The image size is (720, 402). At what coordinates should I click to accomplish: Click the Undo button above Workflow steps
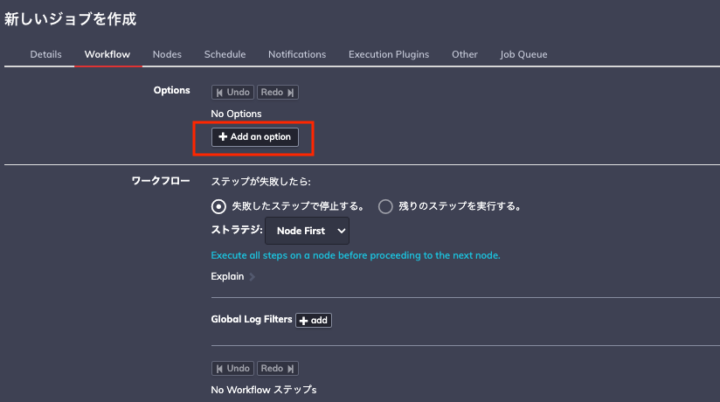pos(232,369)
